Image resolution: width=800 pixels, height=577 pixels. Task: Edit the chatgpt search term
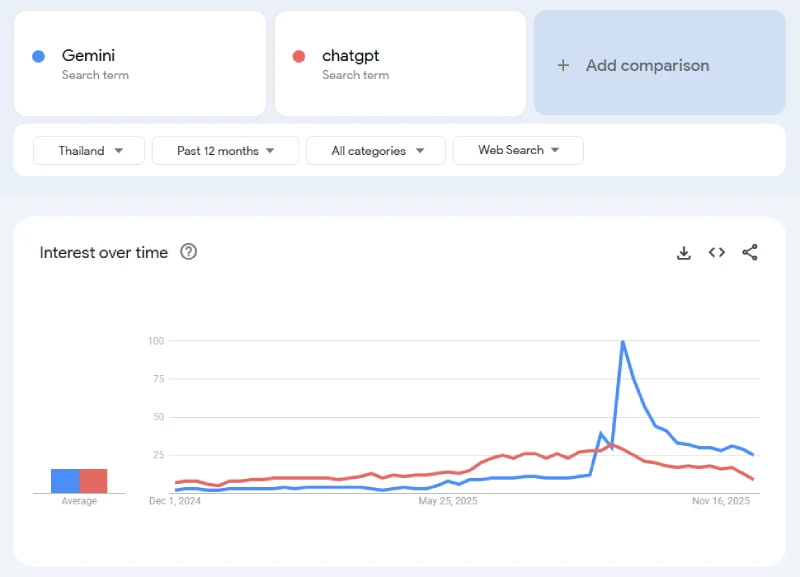click(350, 56)
